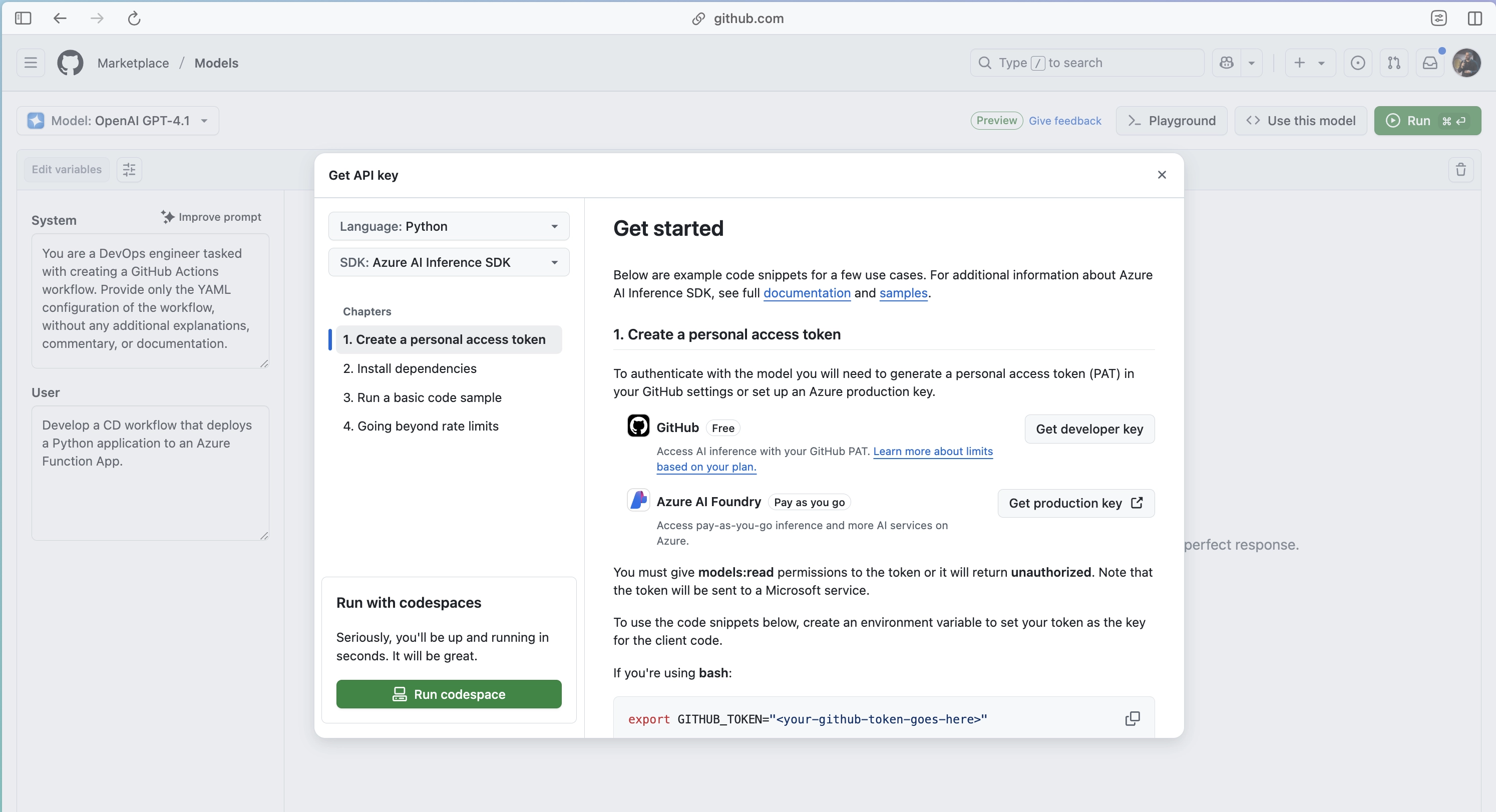Click the green Run button
Viewport: 1496px width, 812px height.
(1427, 121)
